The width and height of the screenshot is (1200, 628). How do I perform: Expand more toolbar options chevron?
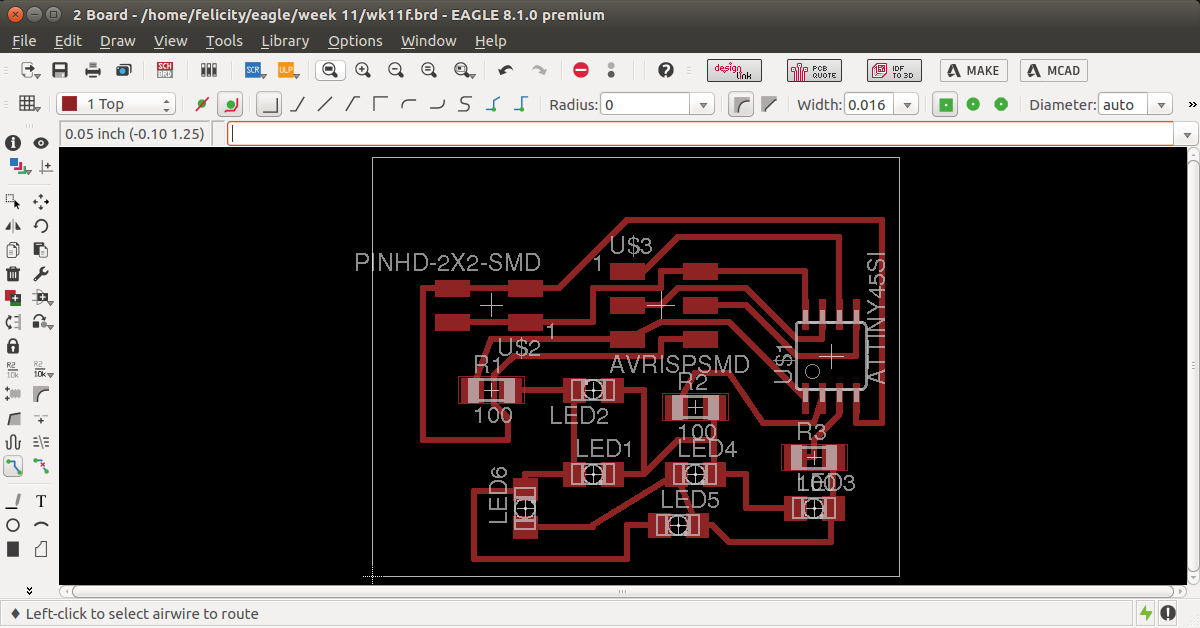(x=1192, y=104)
